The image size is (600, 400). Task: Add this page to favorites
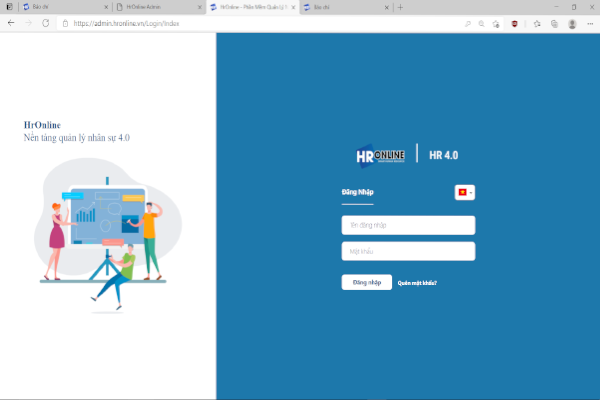pos(496,24)
